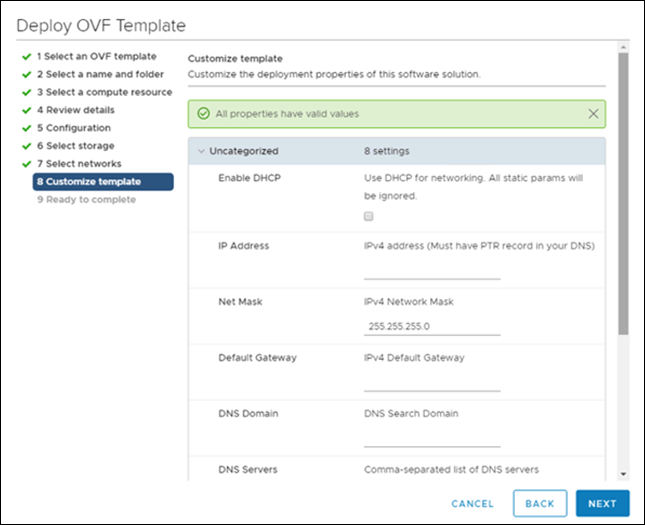Click checkmark beside Review details step
The width and height of the screenshot is (645, 525).
click(27, 110)
